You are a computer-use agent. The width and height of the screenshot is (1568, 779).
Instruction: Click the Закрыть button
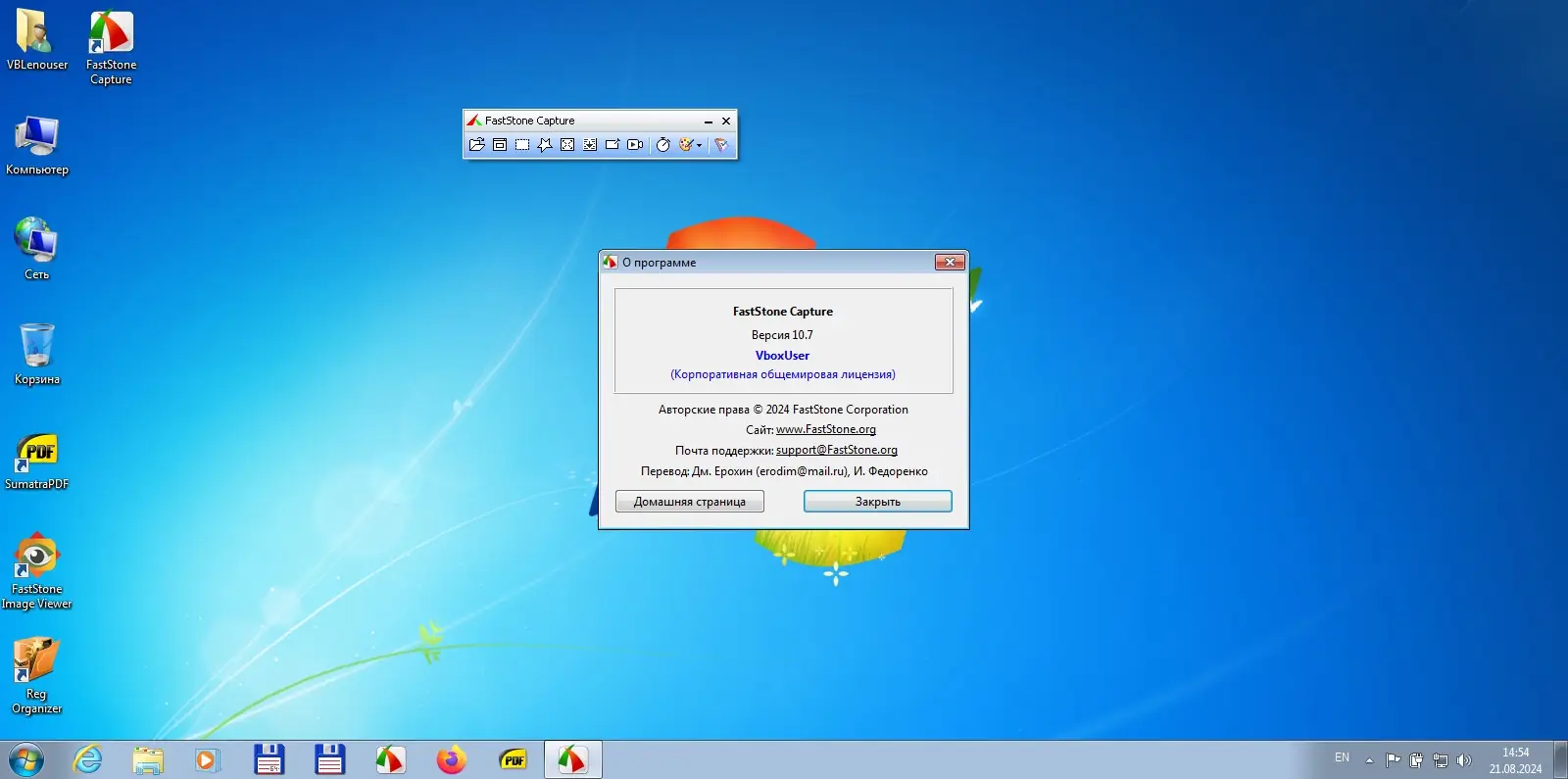pyautogui.click(x=878, y=502)
